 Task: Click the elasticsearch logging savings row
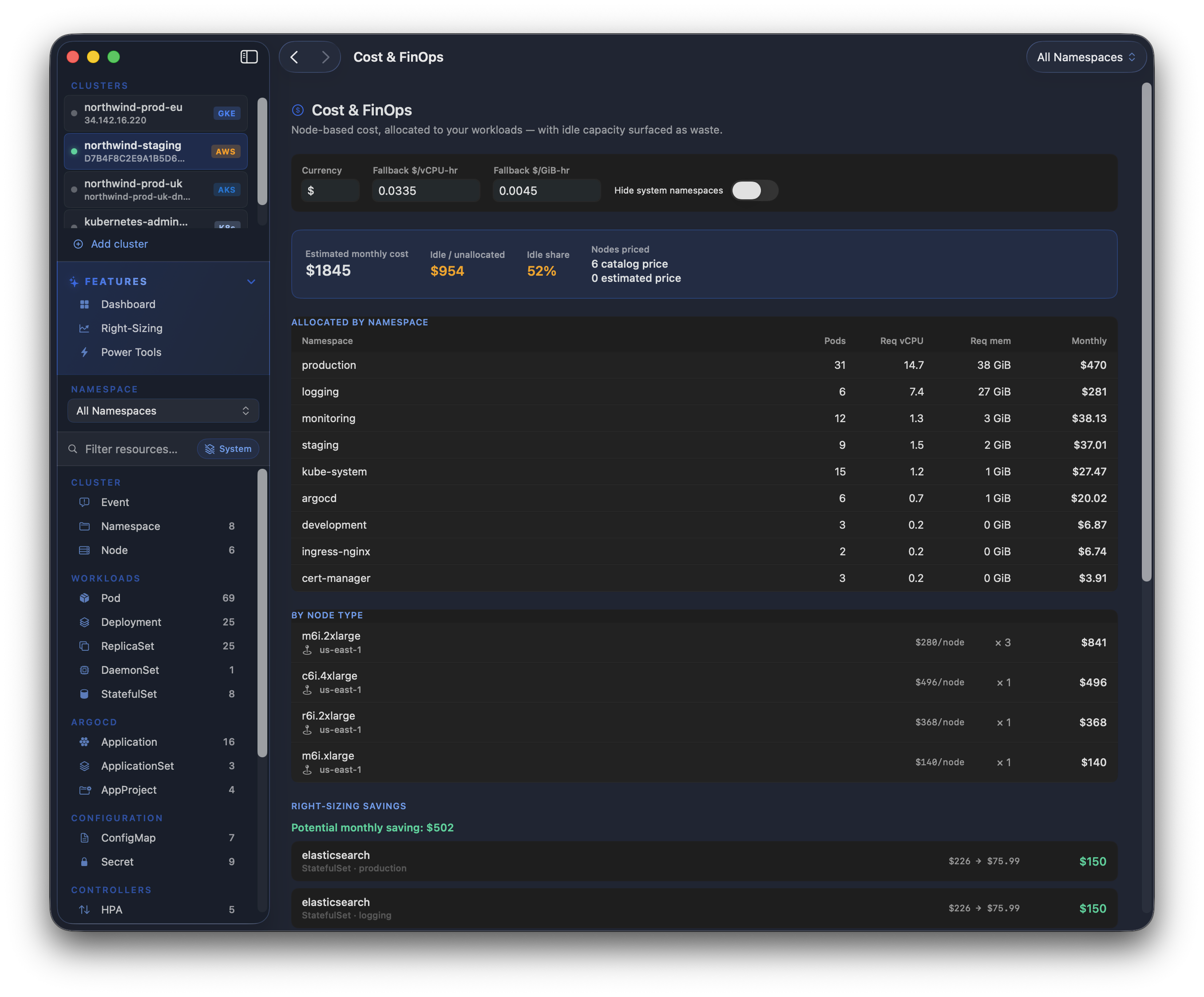[x=704, y=908]
